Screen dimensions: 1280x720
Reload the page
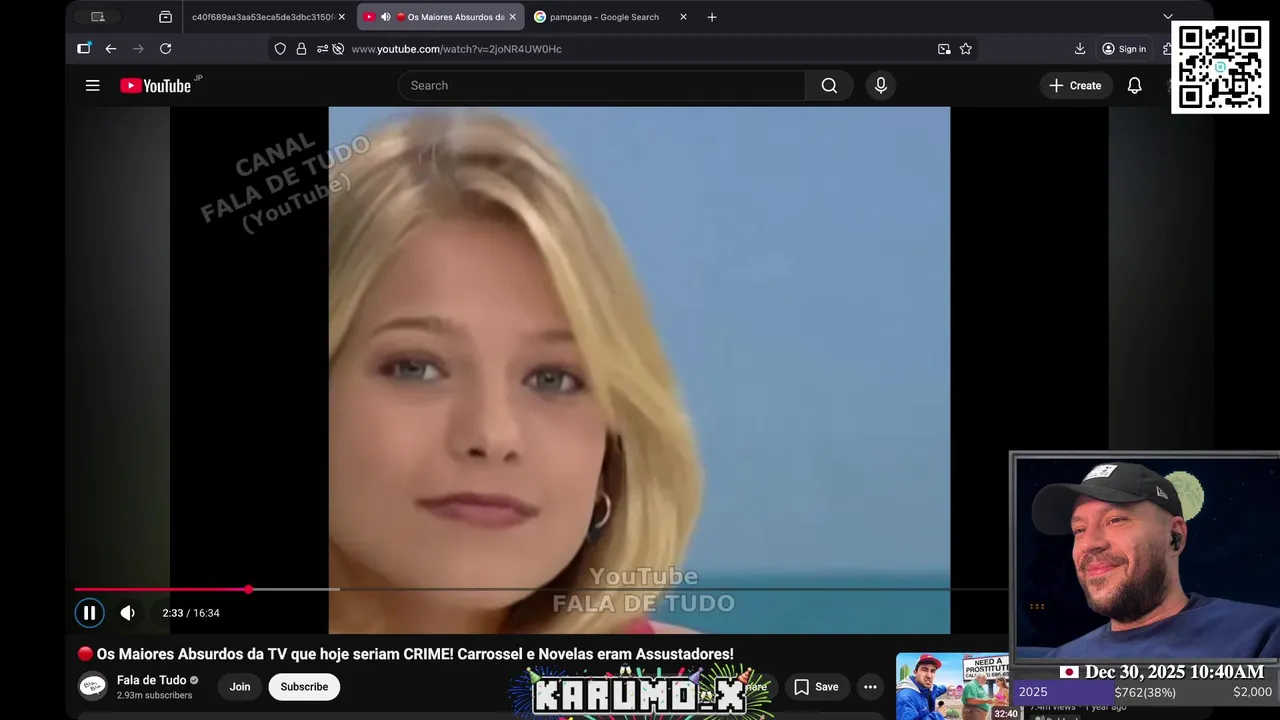[166, 49]
